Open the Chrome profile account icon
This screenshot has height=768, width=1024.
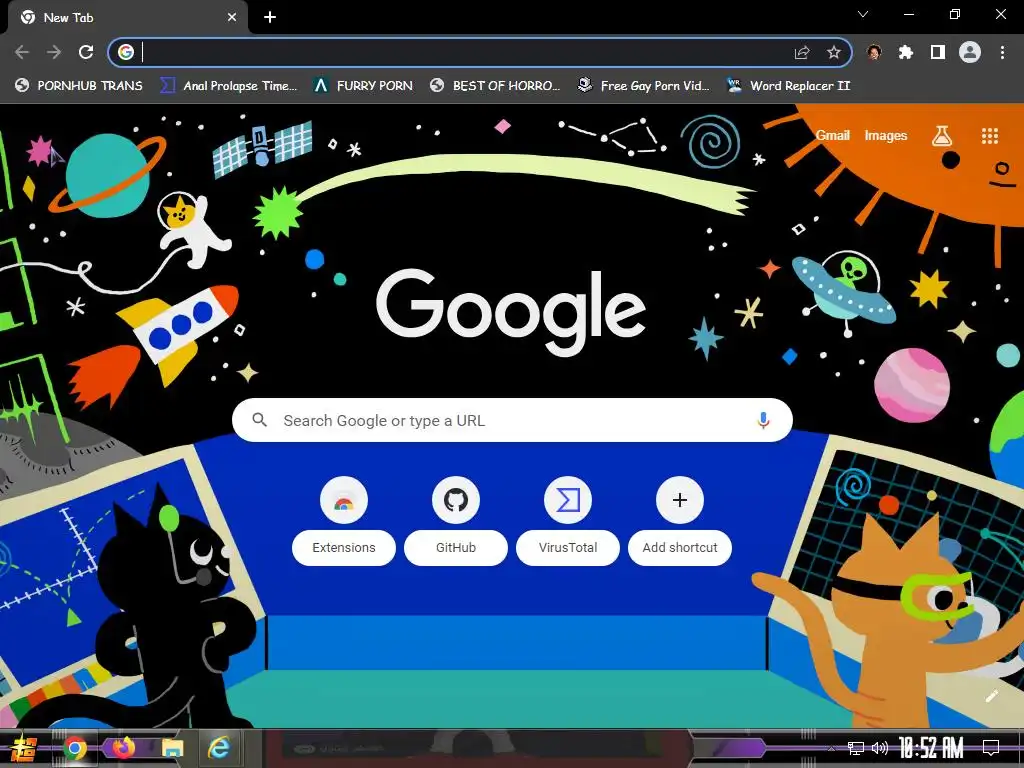[970, 52]
